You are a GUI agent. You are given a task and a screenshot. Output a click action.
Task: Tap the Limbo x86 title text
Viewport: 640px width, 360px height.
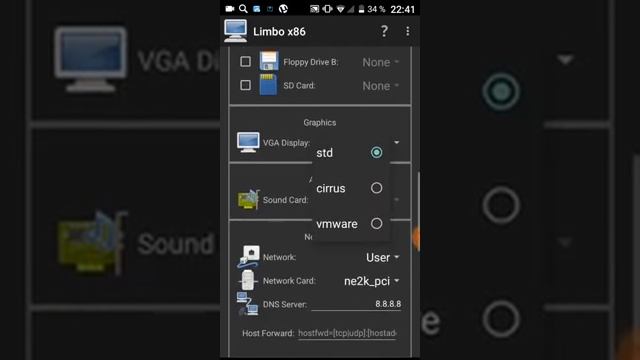pos(279,31)
